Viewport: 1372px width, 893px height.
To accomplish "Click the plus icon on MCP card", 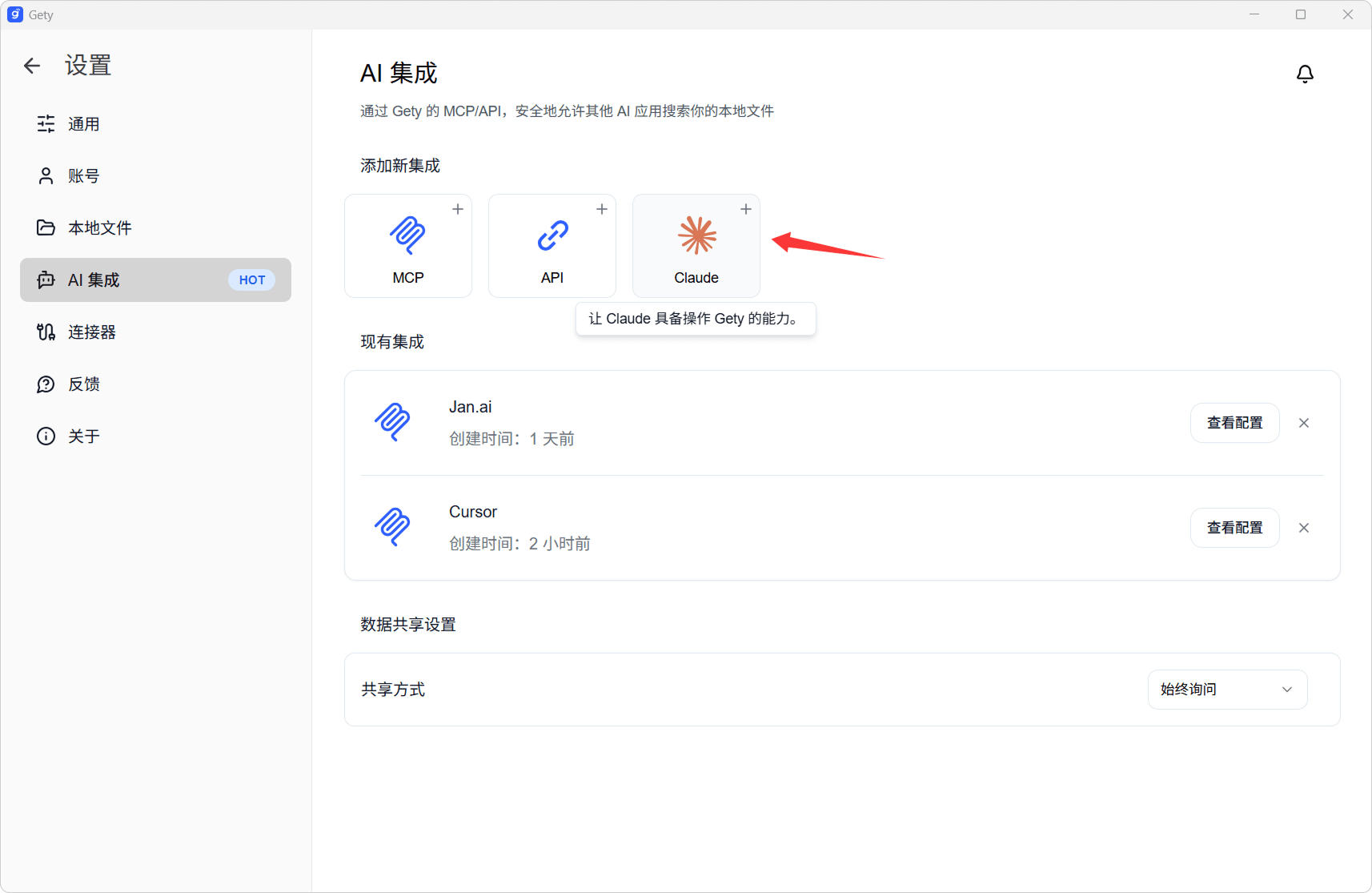I will [x=458, y=209].
